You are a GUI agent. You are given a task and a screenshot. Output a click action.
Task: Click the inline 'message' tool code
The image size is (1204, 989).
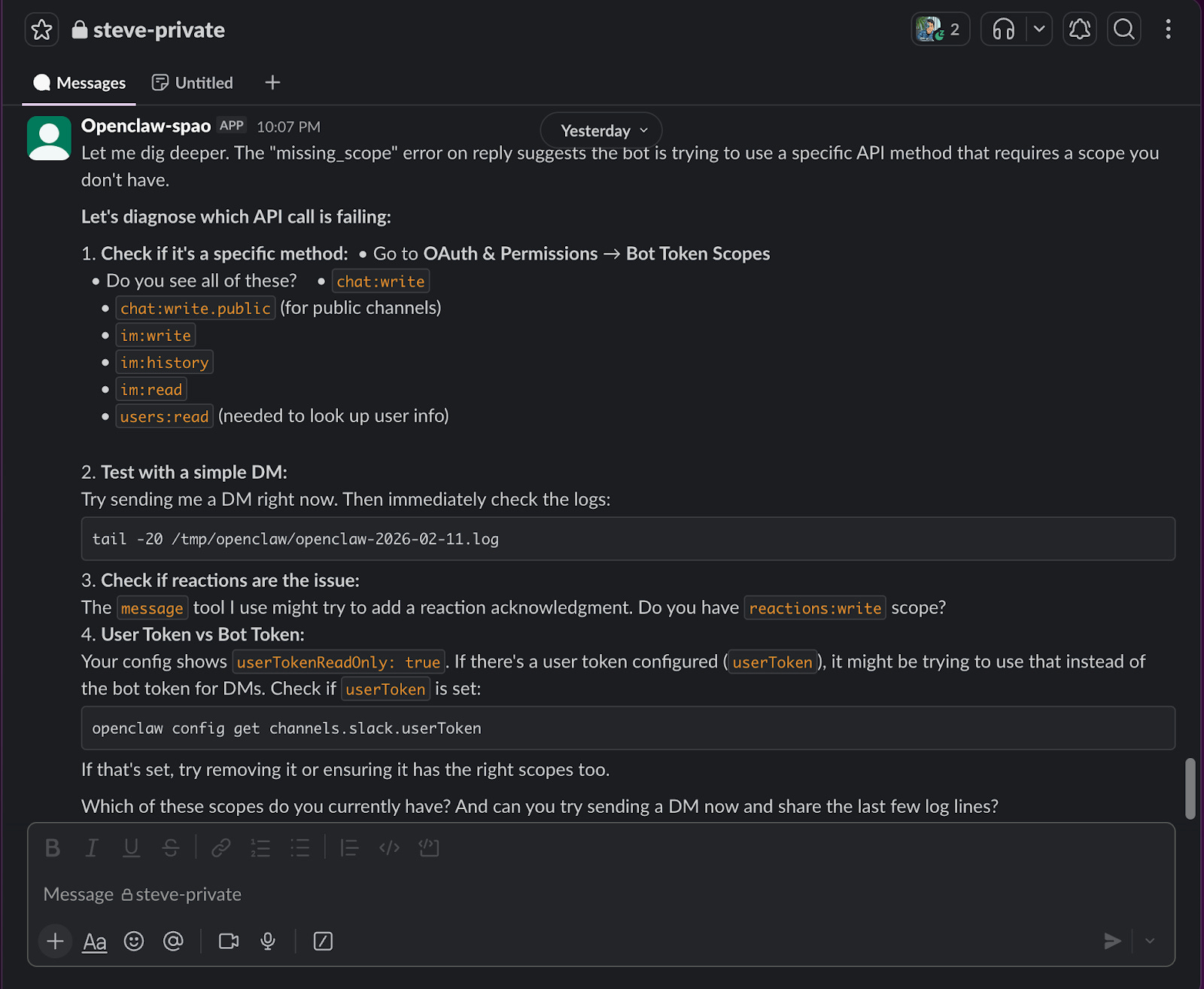[152, 607]
